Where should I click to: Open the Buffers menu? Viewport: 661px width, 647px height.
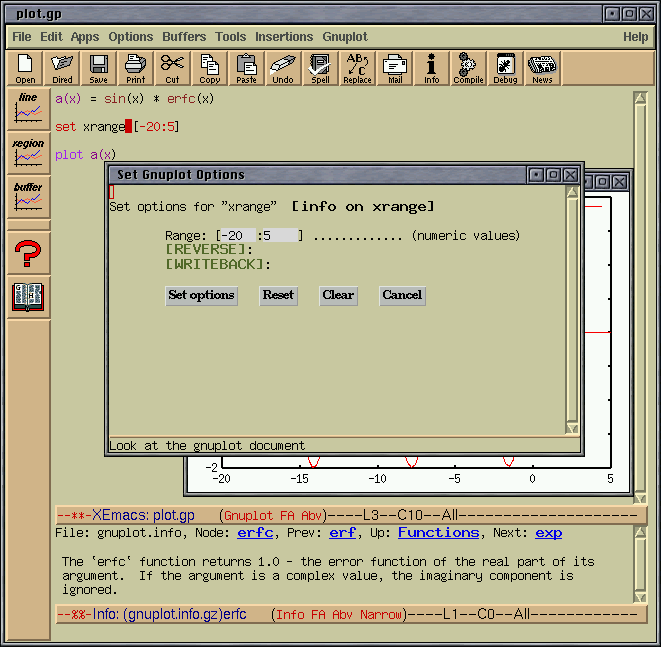tap(184, 37)
